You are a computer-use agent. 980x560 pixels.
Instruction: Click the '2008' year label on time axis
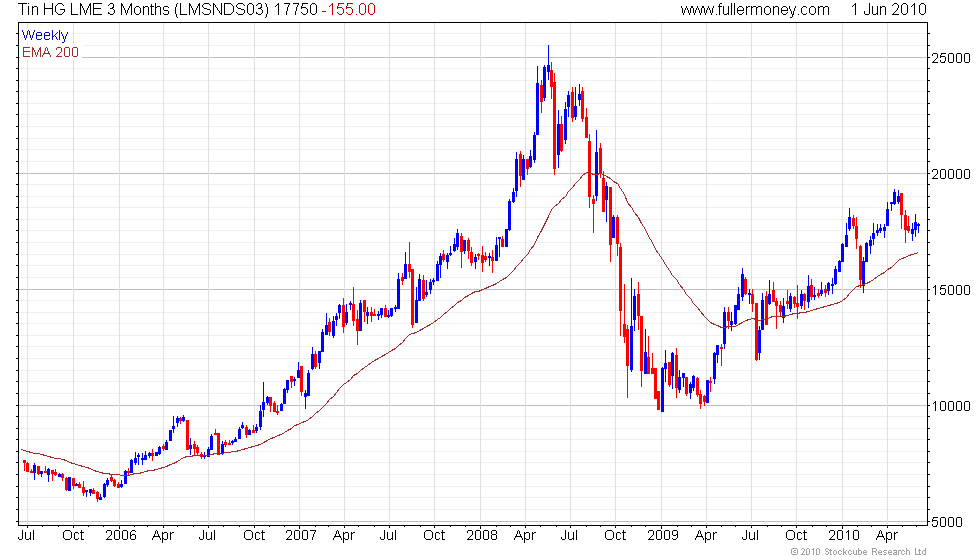(482, 535)
